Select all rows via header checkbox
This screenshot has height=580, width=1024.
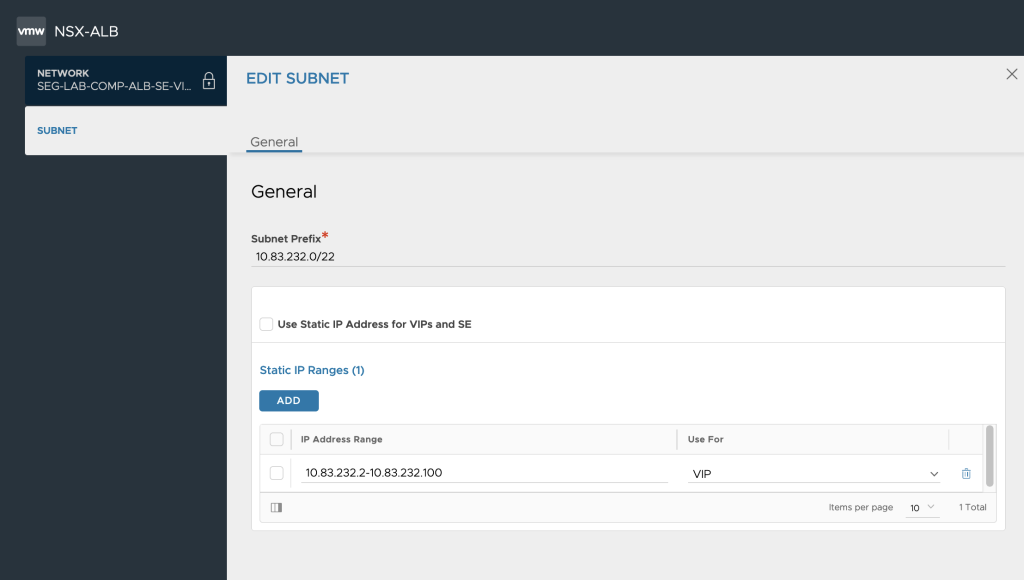click(277, 439)
